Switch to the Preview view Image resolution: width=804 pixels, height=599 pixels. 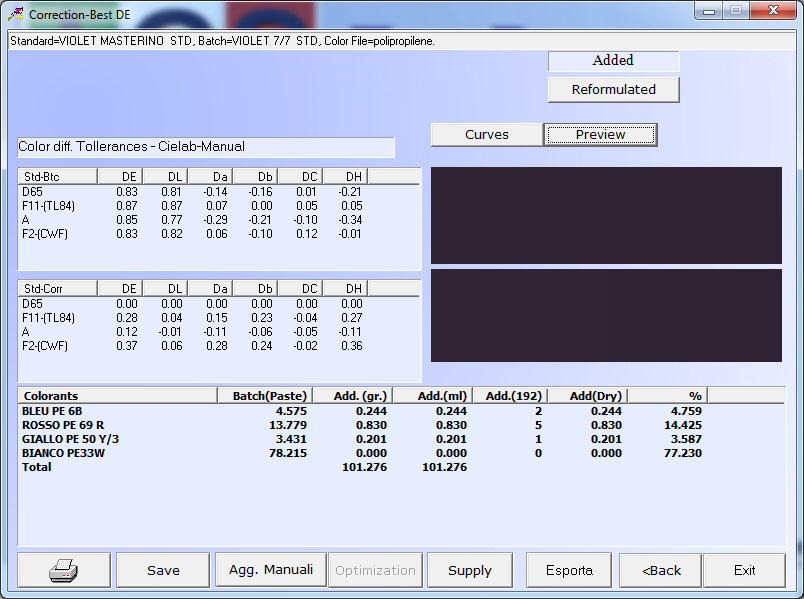pyautogui.click(x=600, y=135)
